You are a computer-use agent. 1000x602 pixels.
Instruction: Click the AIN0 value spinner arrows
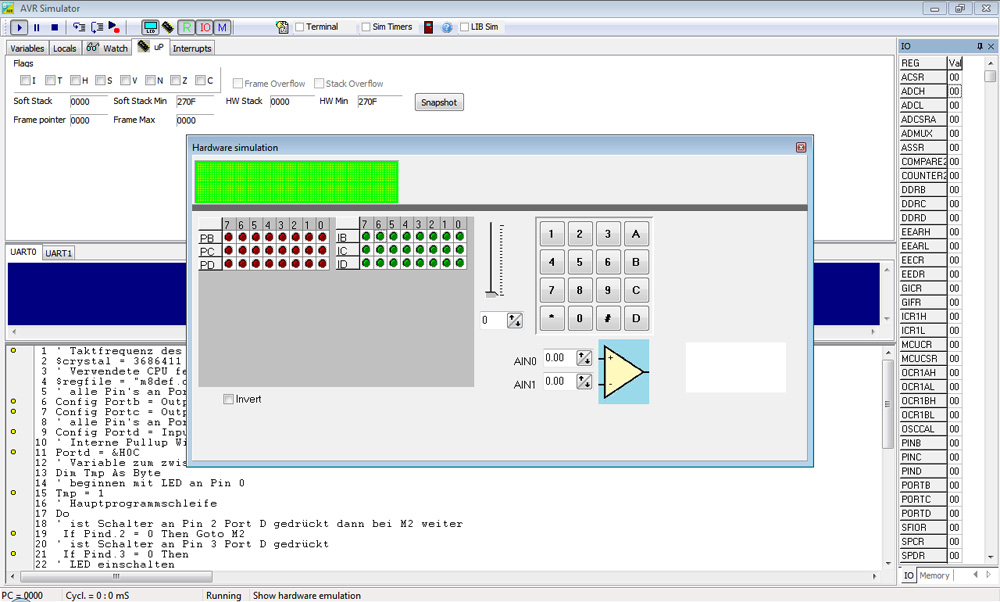coord(584,358)
